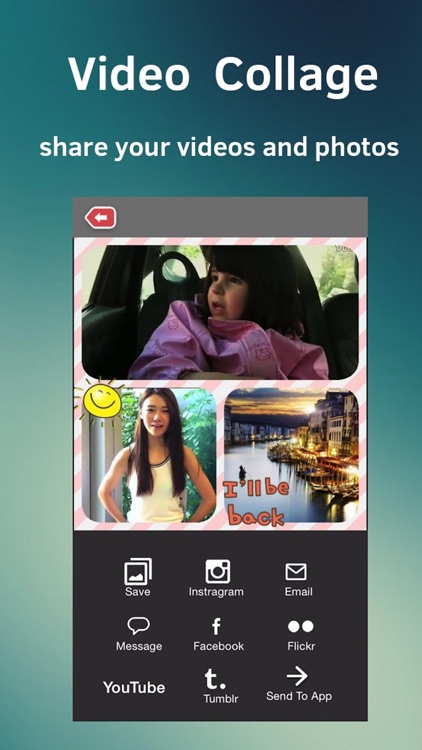
Task: Upload the collage to YouTube
Action: coord(134,688)
